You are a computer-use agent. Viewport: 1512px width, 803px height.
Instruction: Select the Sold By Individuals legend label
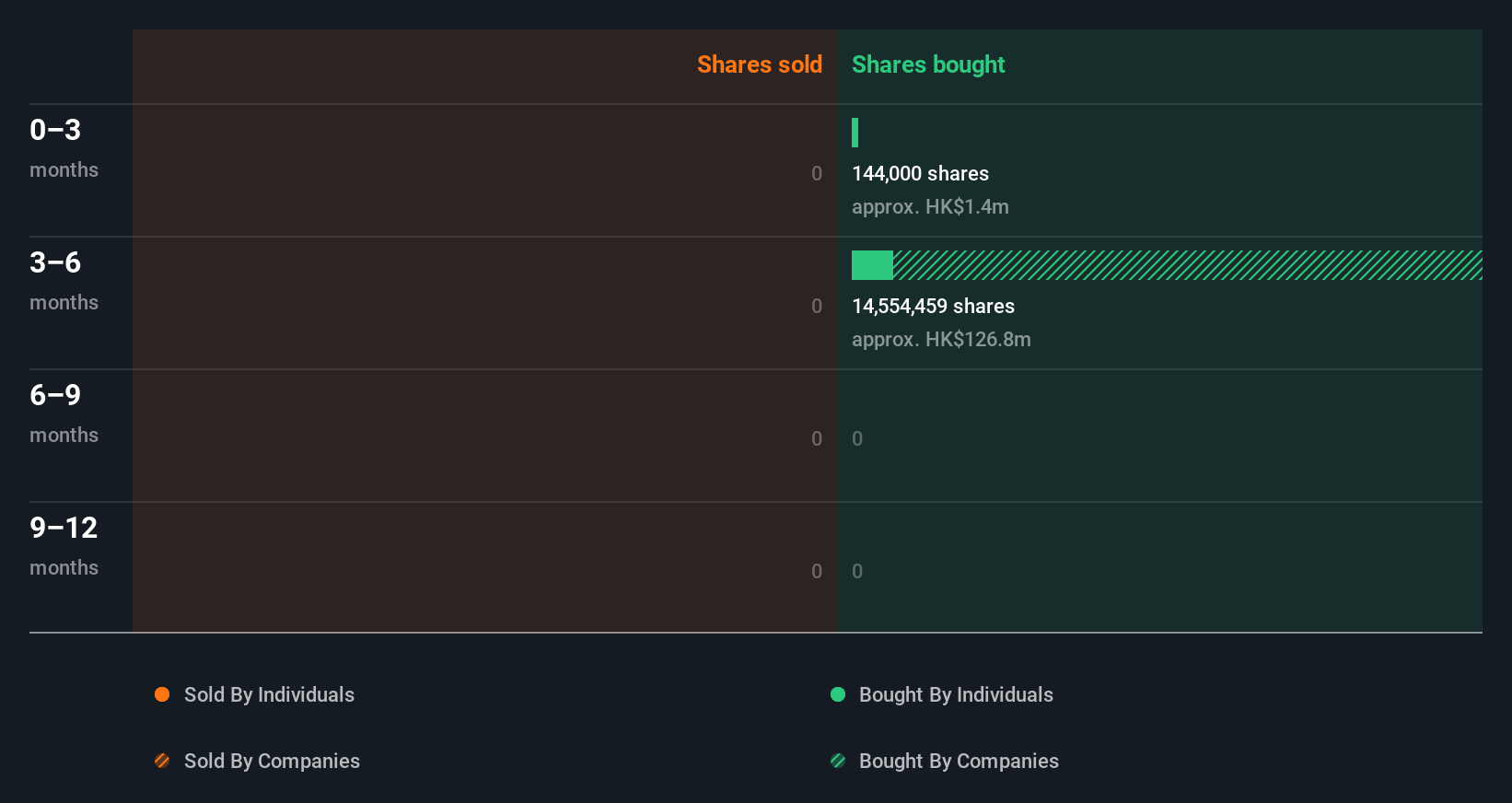click(269, 694)
